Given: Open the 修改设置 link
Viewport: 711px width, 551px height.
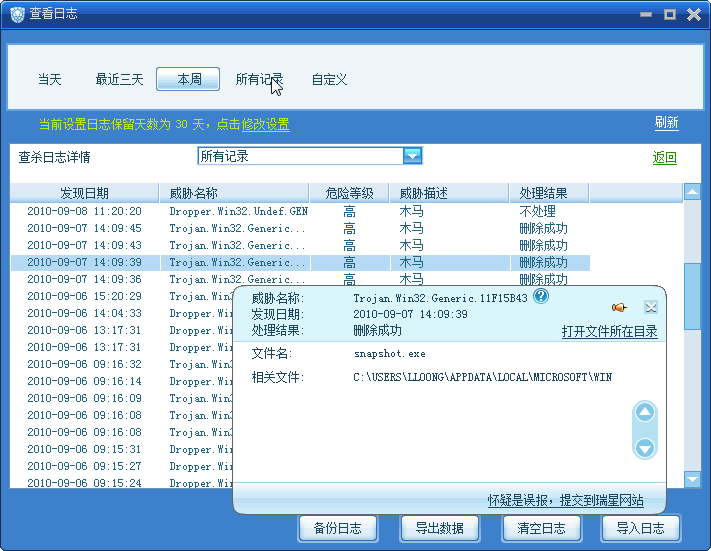Looking at the screenshot, I should 266,125.
